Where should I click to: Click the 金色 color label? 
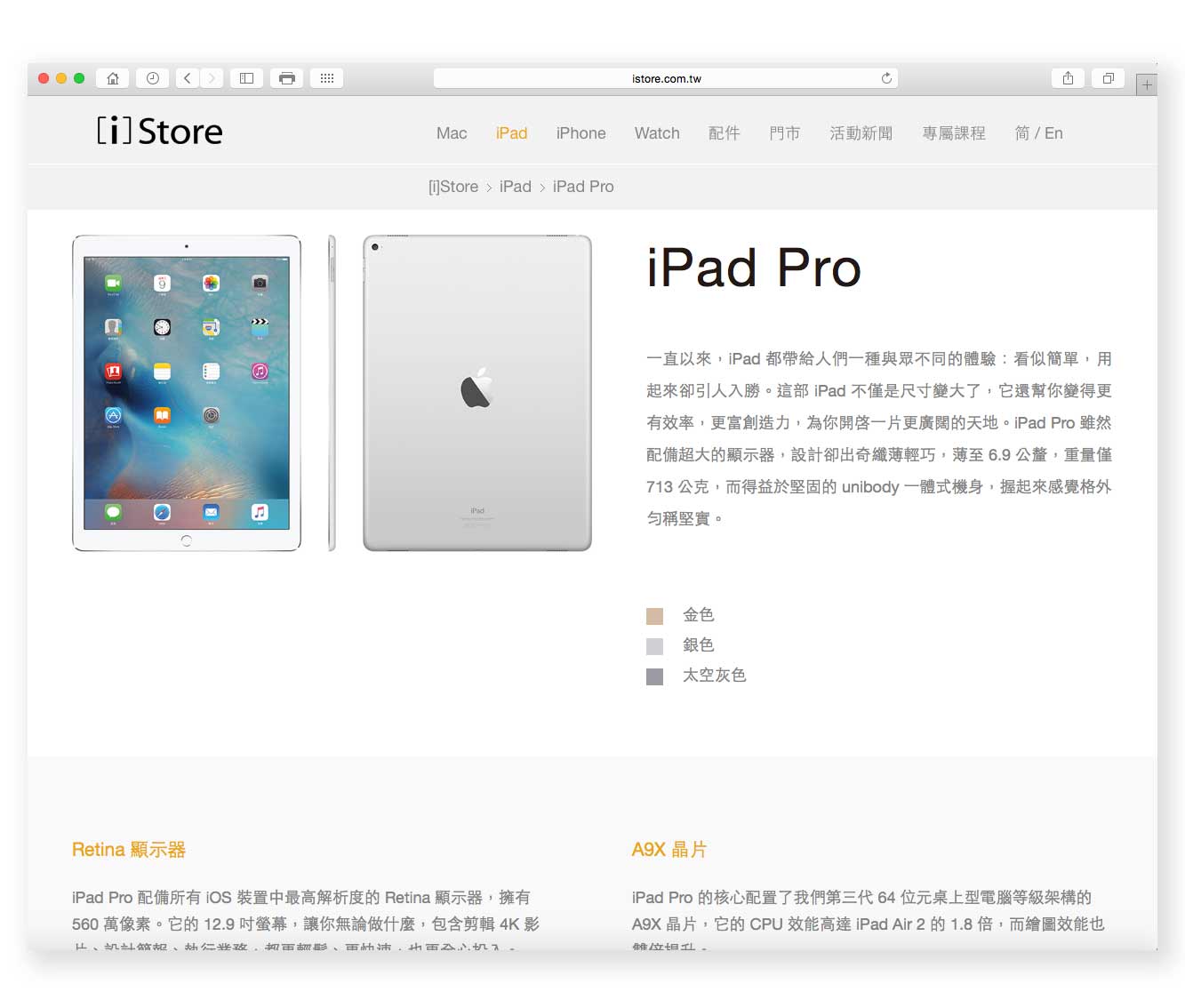pos(698,615)
